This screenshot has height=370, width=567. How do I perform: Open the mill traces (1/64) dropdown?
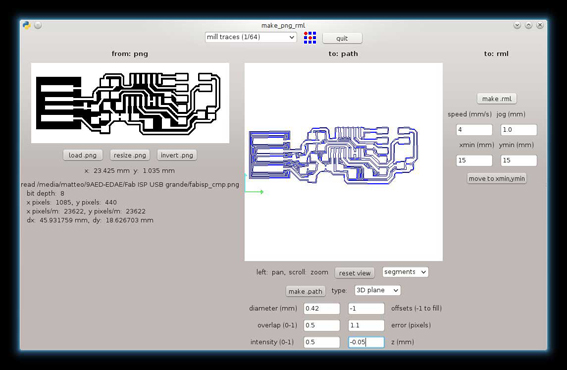point(251,37)
